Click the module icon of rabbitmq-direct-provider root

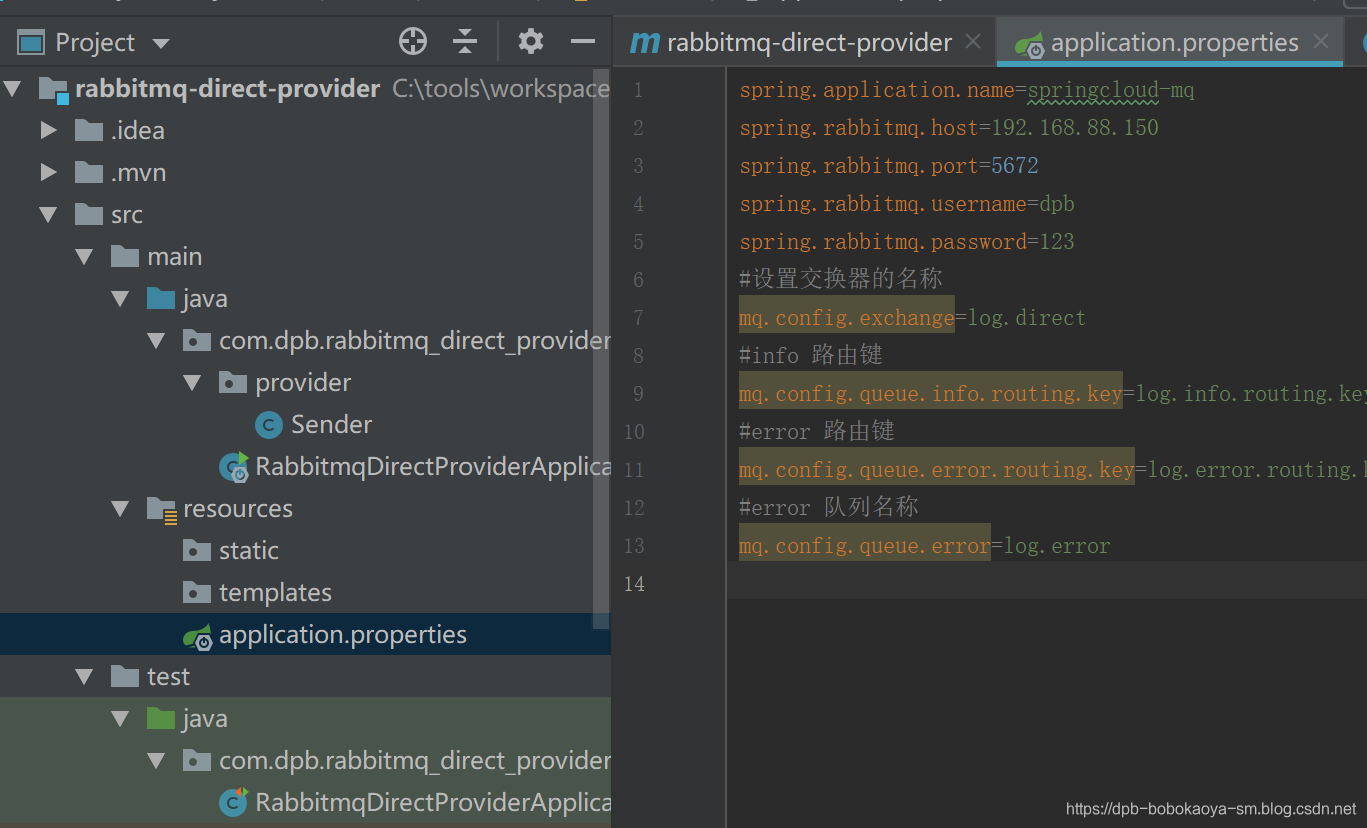coord(53,90)
